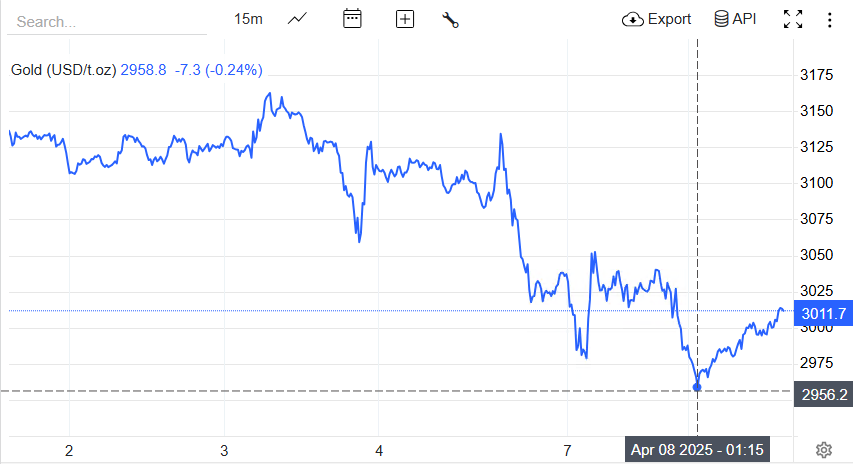This screenshot has height=464, width=853.
Task: Click date 7 on the time axis
Action: [x=567, y=450]
